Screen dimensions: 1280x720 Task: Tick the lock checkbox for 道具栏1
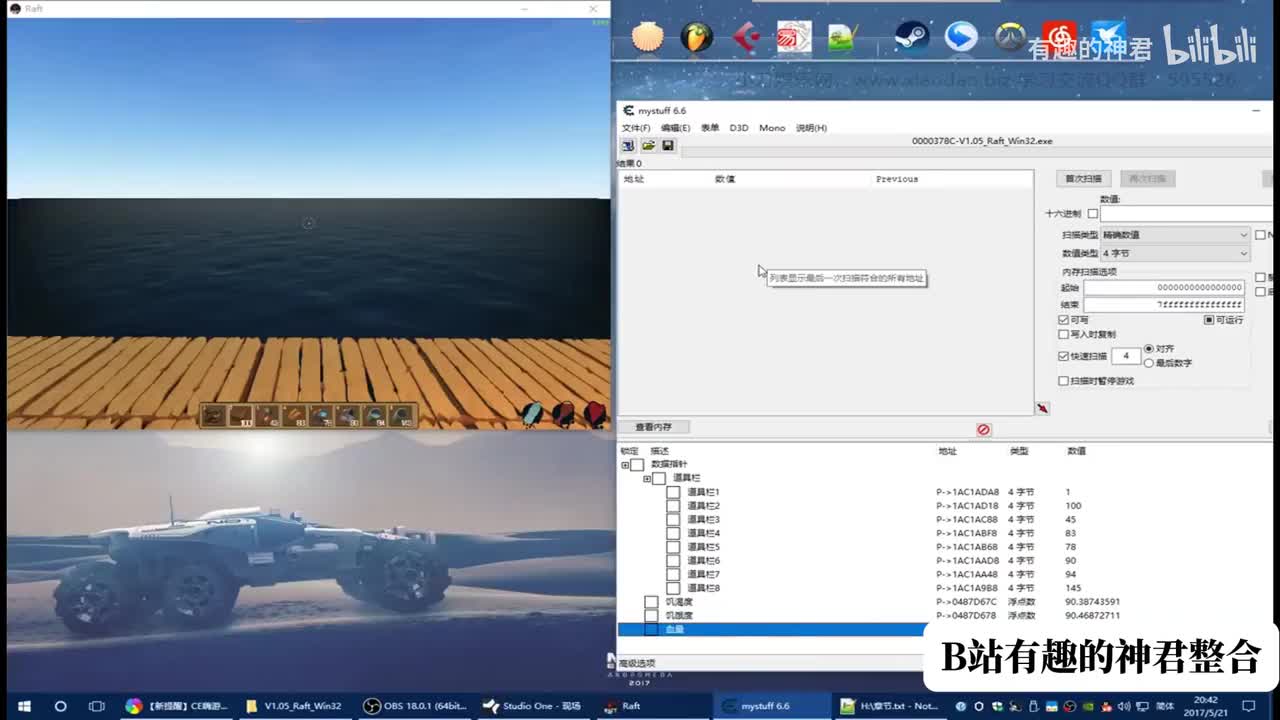(673, 492)
